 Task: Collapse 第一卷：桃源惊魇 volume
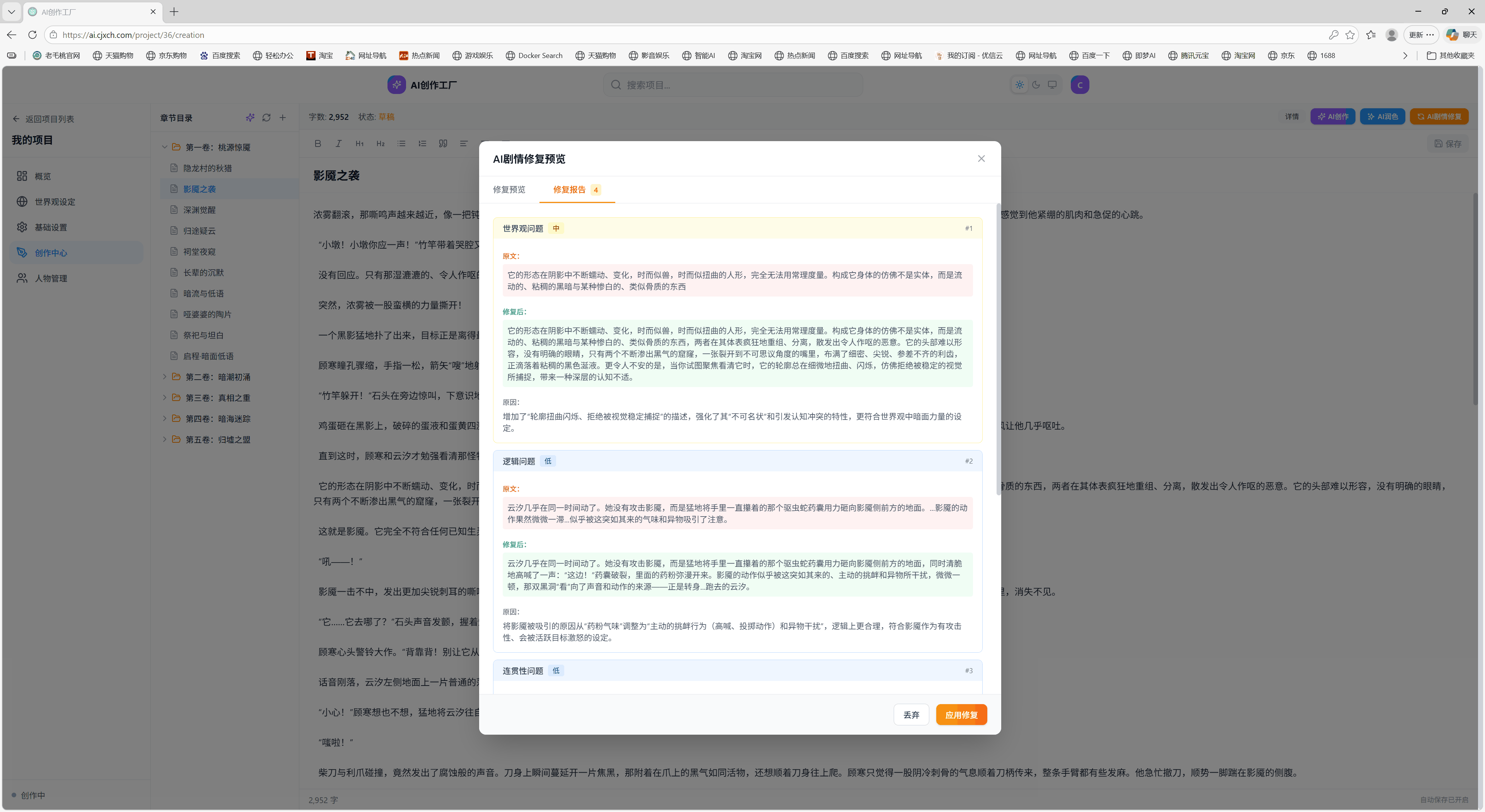164,147
